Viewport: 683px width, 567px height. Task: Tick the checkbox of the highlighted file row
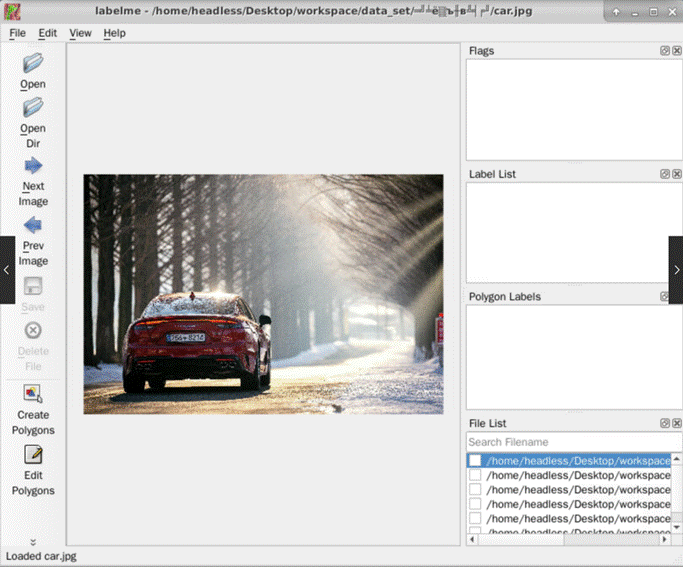[475, 460]
